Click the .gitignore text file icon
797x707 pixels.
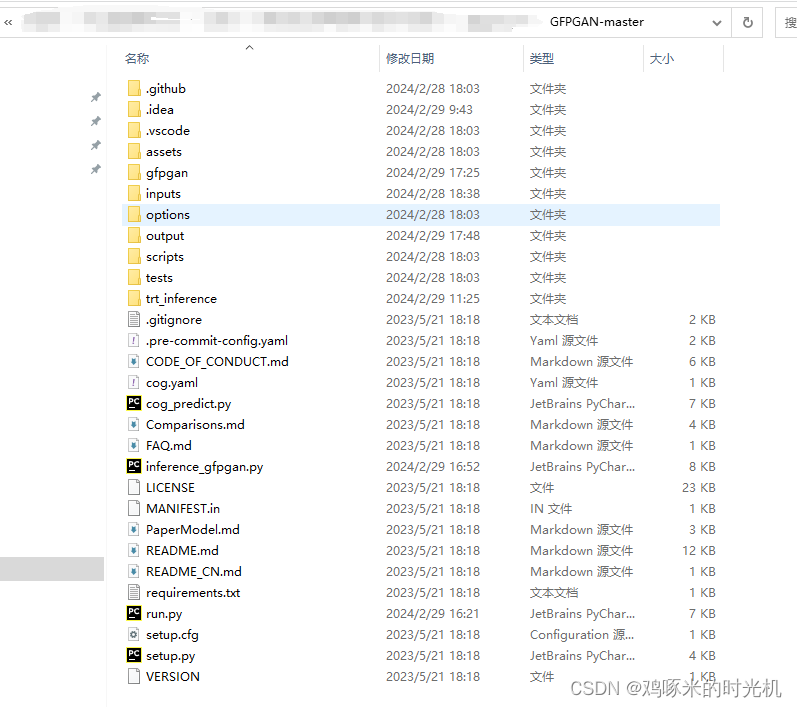tap(134, 320)
